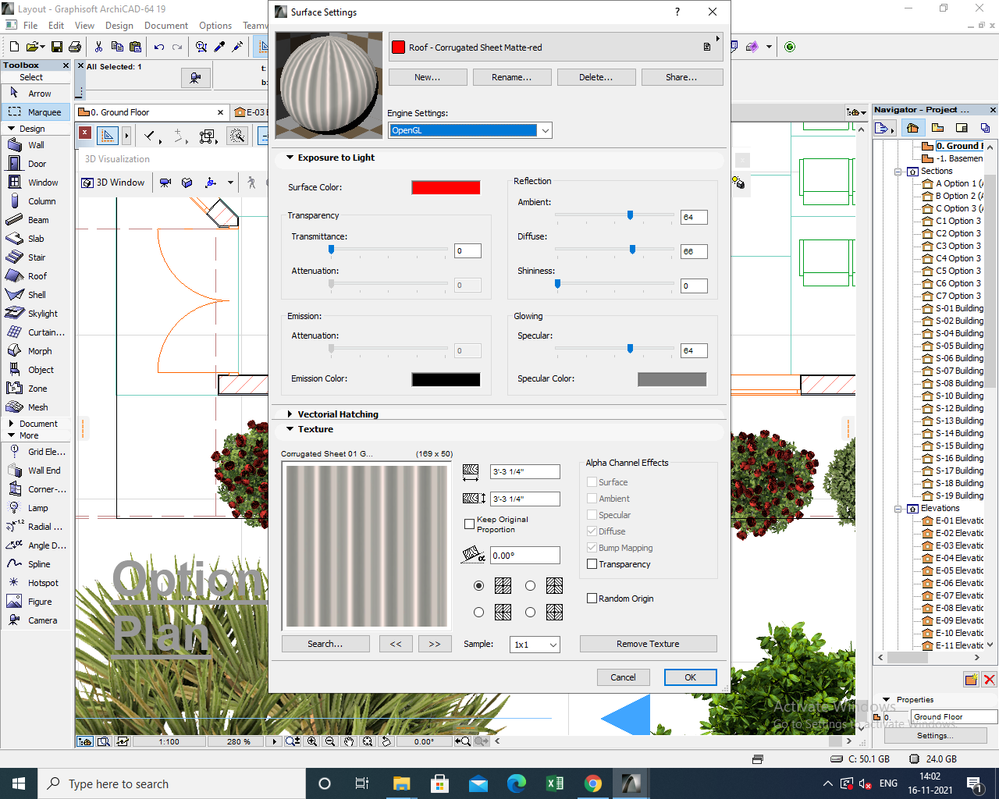This screenshot has height=799, width=999.
Task: Click the New... surface button
Action: point(427,77)
